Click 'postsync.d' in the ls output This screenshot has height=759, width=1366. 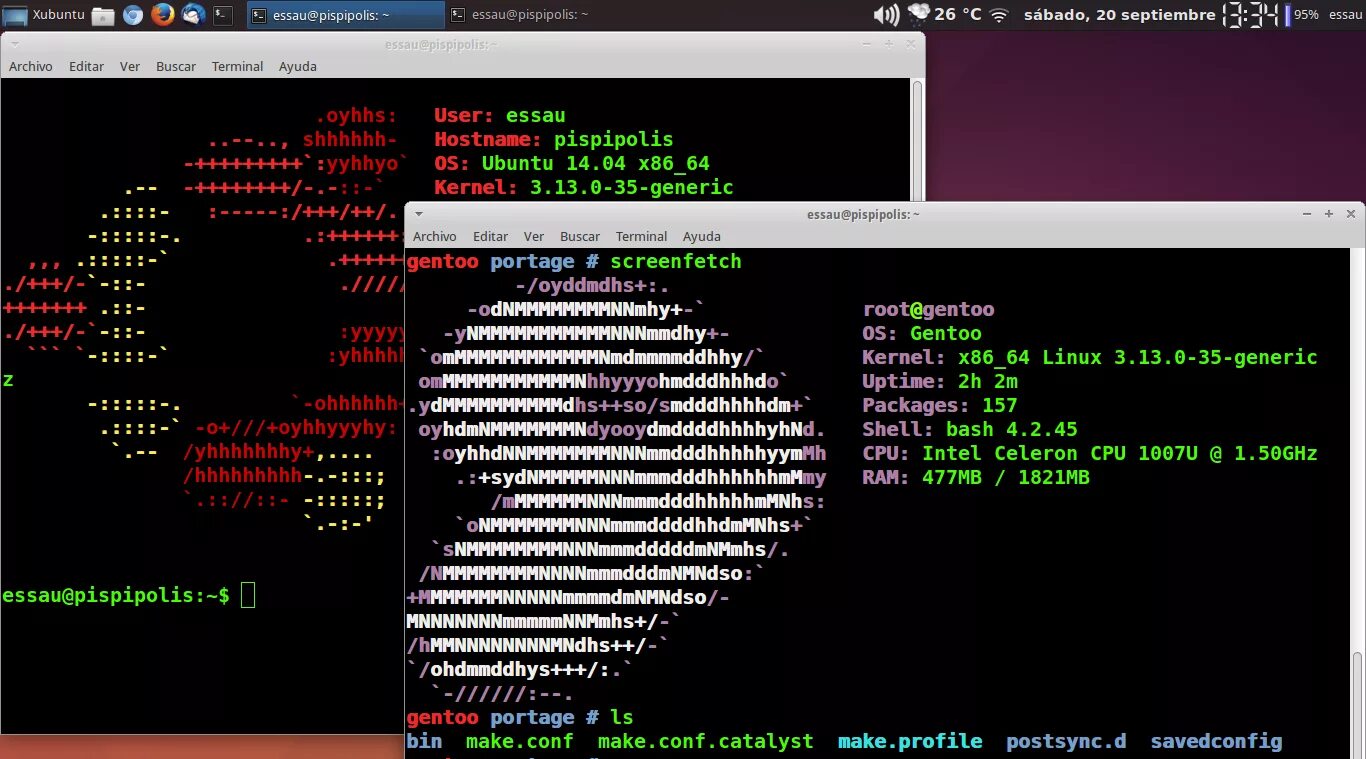(x=1066, y=742)
